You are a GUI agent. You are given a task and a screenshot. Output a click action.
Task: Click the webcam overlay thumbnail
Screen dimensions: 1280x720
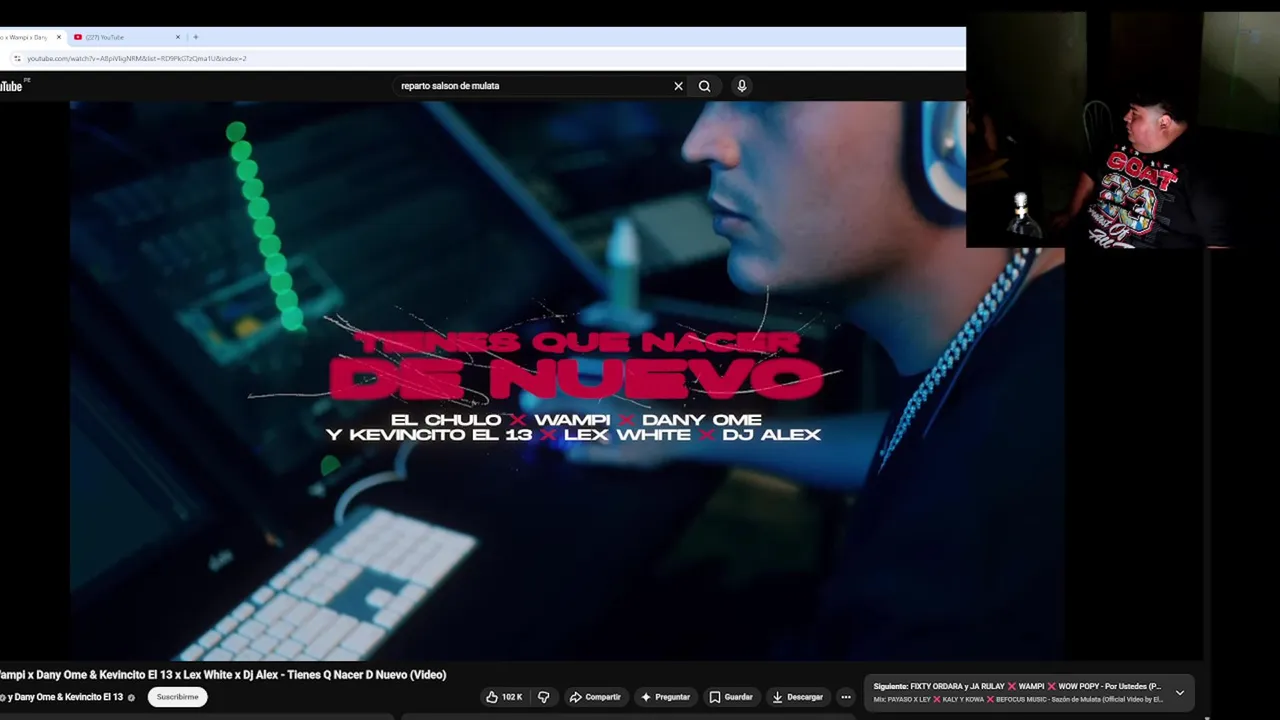[1123, 130]
